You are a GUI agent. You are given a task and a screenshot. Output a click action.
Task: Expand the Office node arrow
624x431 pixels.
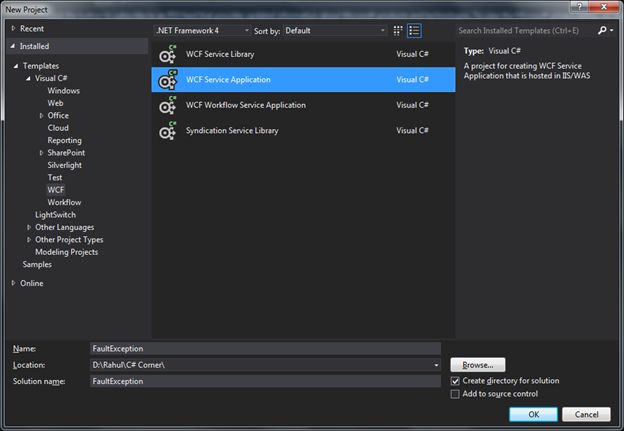[x=41, y=115]
